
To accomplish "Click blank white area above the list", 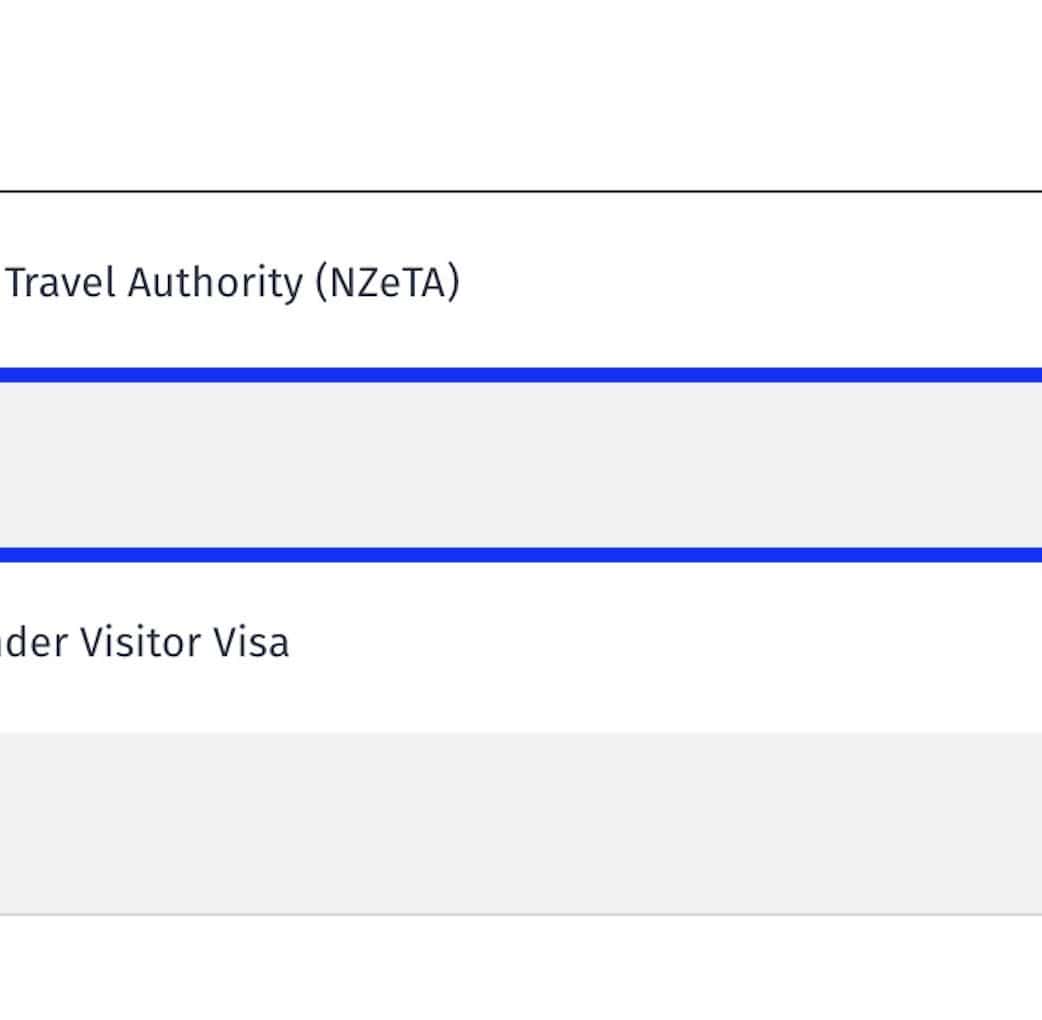I will click(x=520, y=95).
